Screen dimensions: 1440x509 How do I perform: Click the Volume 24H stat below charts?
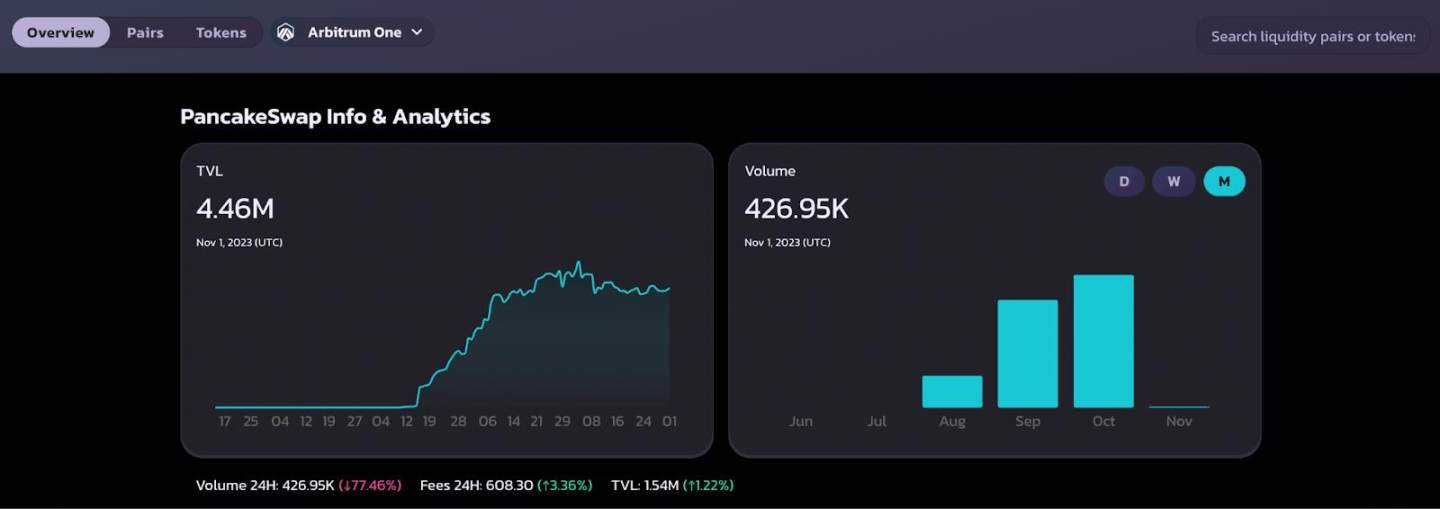[298, 485]
